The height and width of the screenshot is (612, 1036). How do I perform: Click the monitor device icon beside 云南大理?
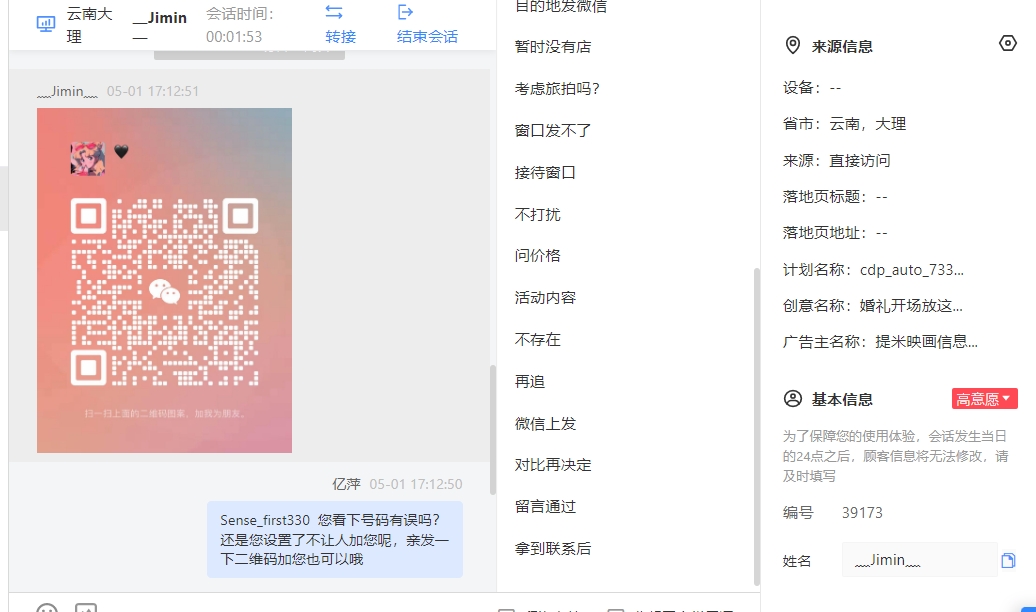click(x=46, y=24)
